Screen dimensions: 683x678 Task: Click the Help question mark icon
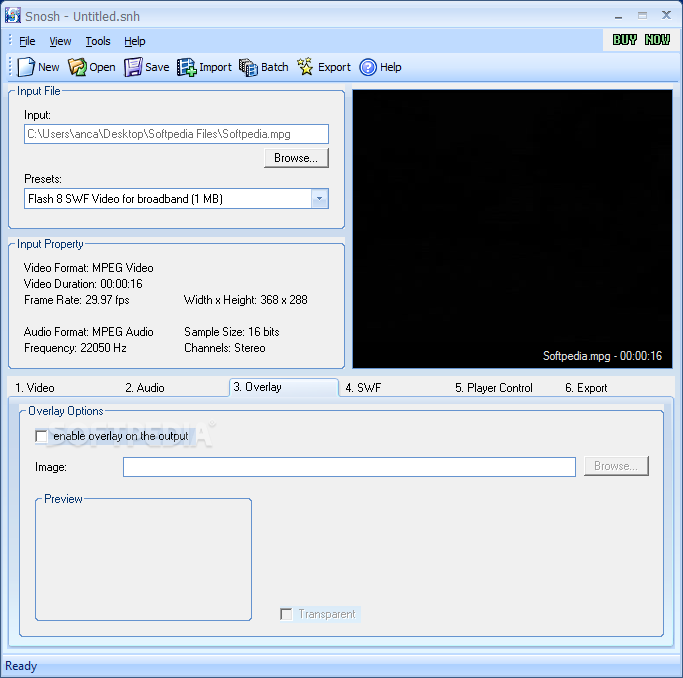[368, 67]
